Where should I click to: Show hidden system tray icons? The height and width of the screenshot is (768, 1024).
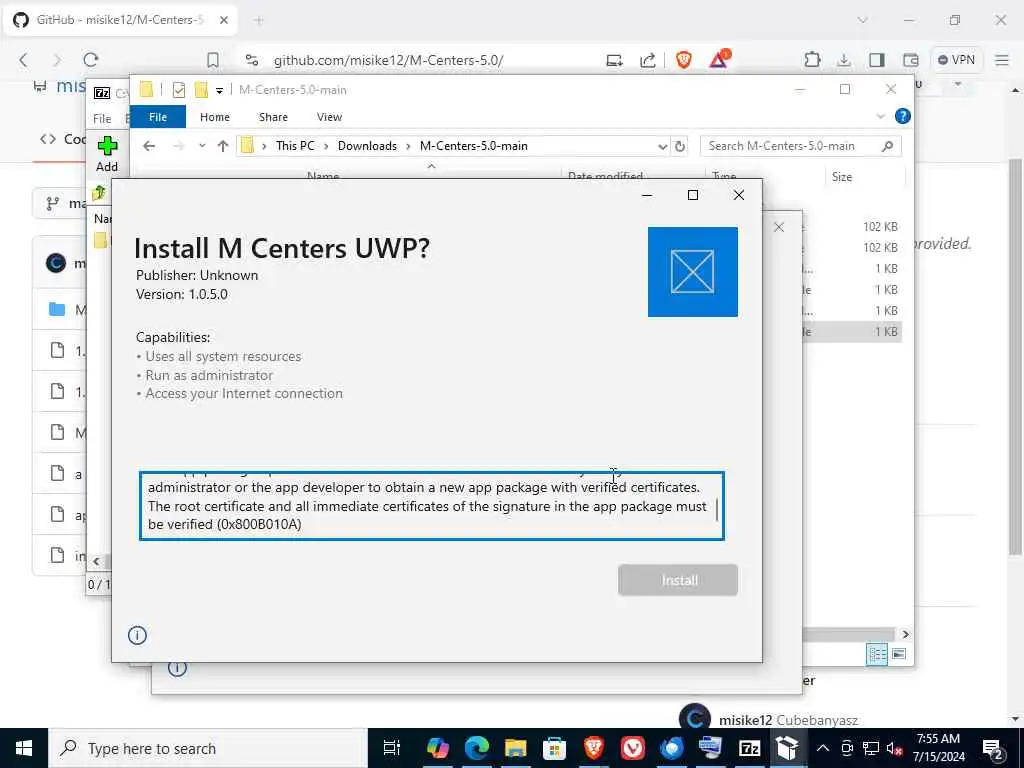click(823, 748)
